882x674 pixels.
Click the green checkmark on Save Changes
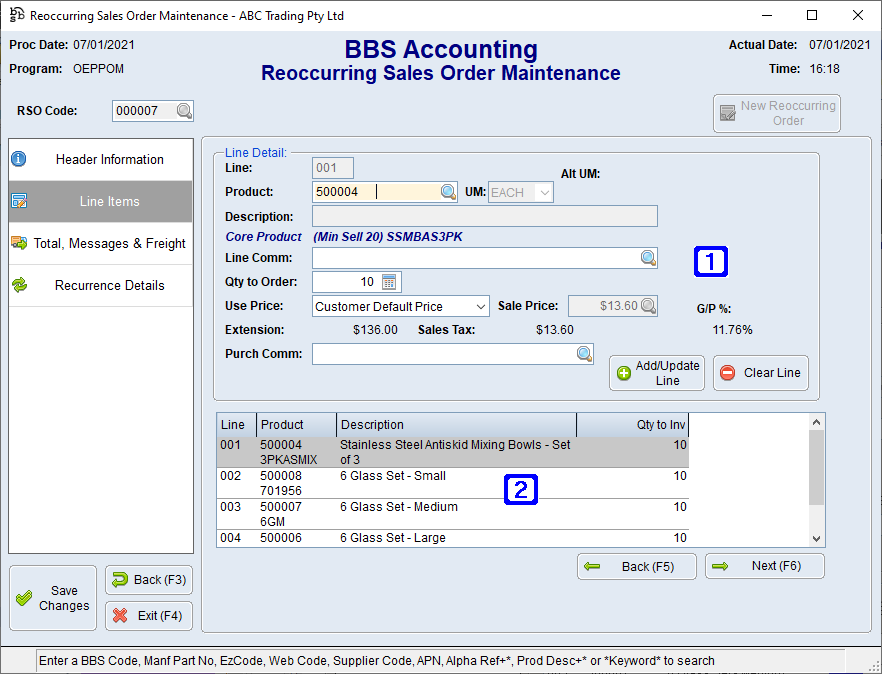[25, 597]
